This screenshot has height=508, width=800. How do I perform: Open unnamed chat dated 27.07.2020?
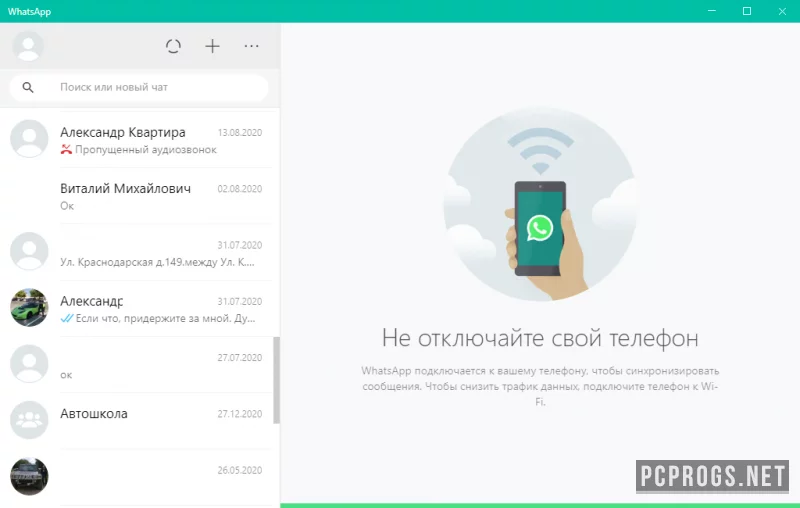coord(140,365)
